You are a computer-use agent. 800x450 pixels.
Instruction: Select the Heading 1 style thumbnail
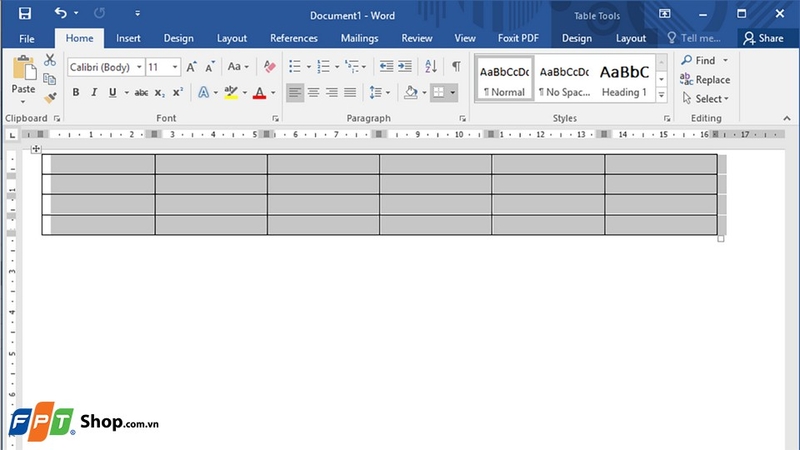624,80
